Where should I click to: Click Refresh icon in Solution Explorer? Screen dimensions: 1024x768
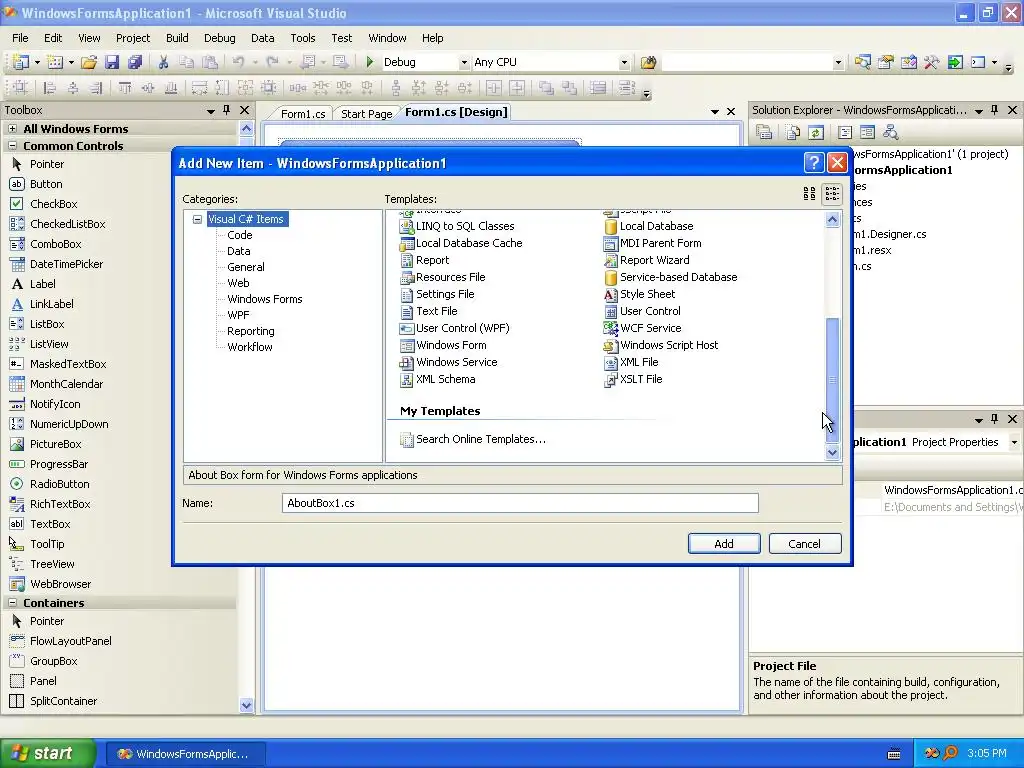tap(816, 133)
